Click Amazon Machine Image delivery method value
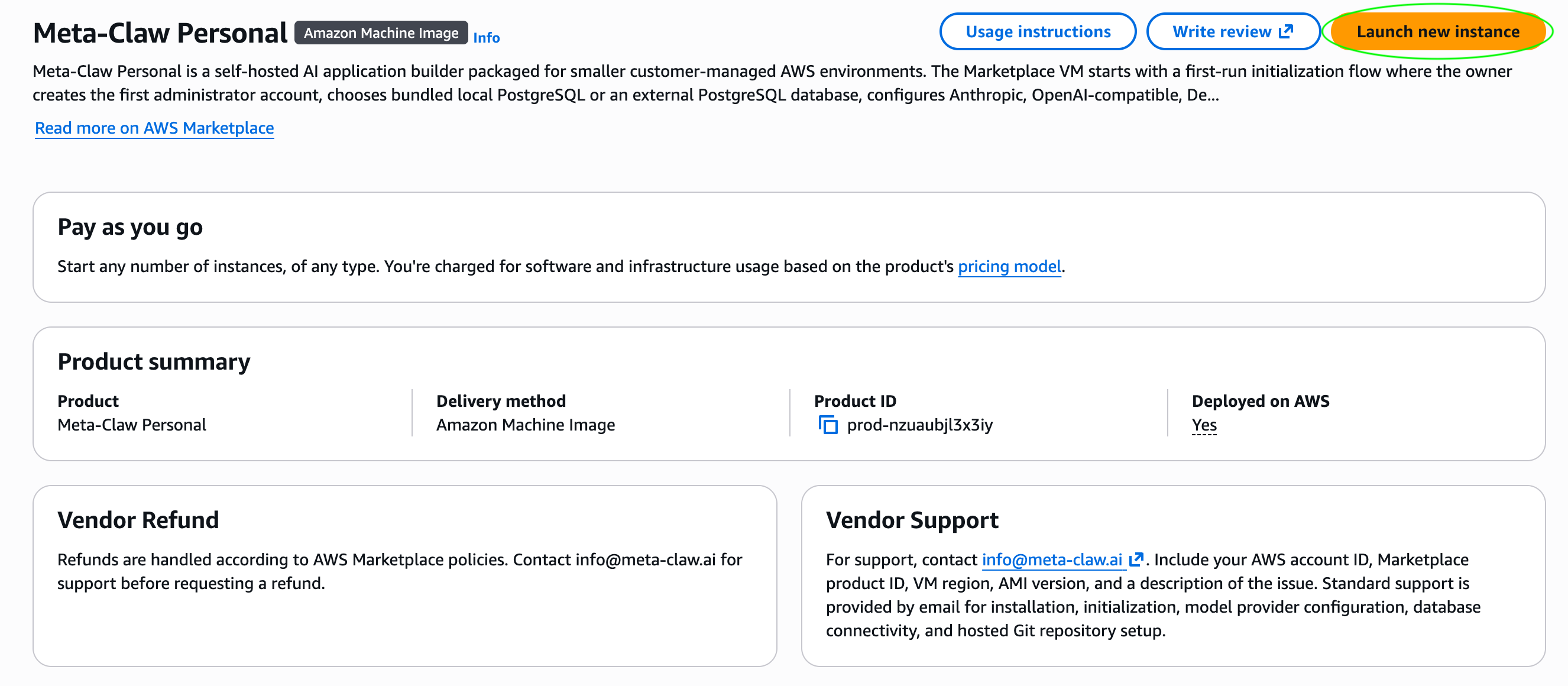The width and height of the screenshot is (1568, 686). point(525,425)
